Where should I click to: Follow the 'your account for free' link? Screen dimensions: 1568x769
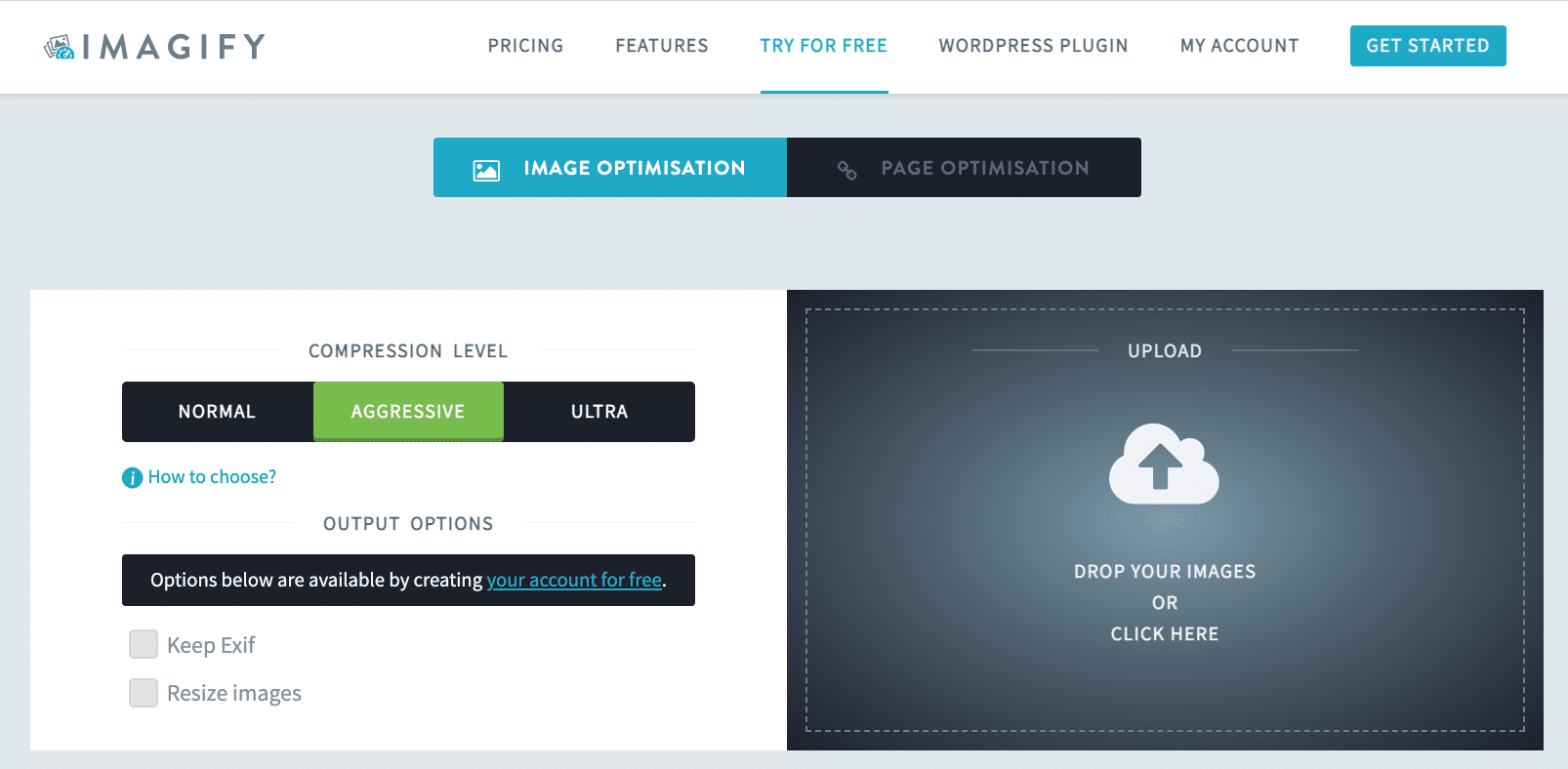pos(574,581)
